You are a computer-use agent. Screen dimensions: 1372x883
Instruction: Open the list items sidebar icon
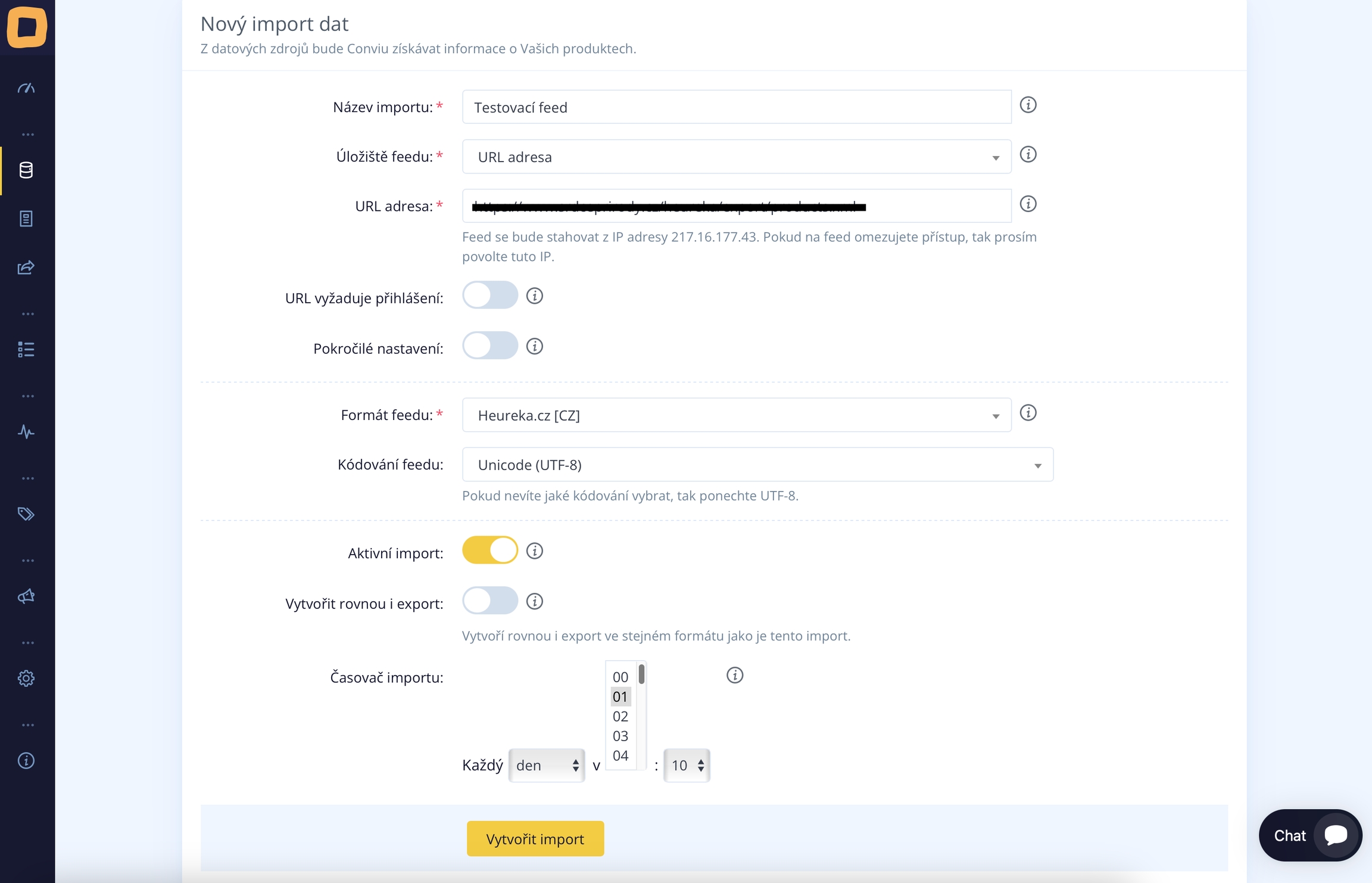coord(26,350)
